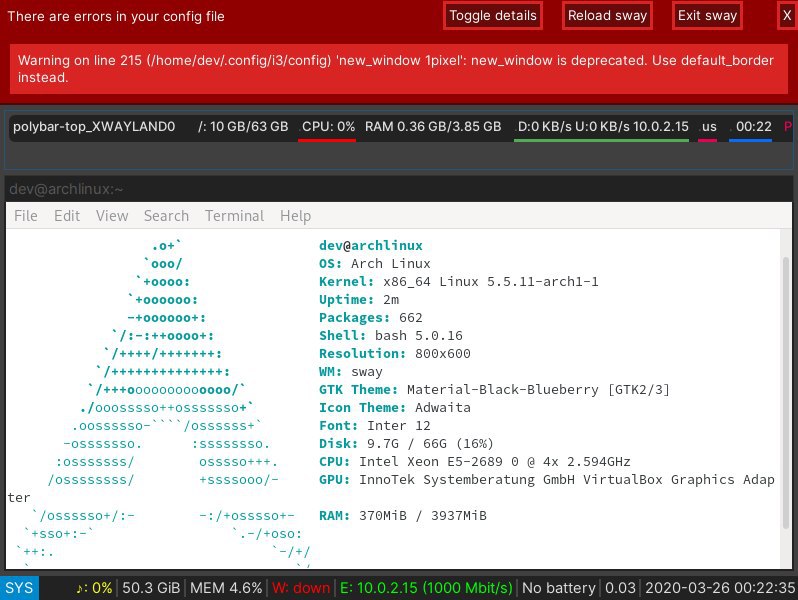The height and width of the screenshot is (600, 798).
Task: Open the Help menu in the terminal
Action: (x=295, y=216)
